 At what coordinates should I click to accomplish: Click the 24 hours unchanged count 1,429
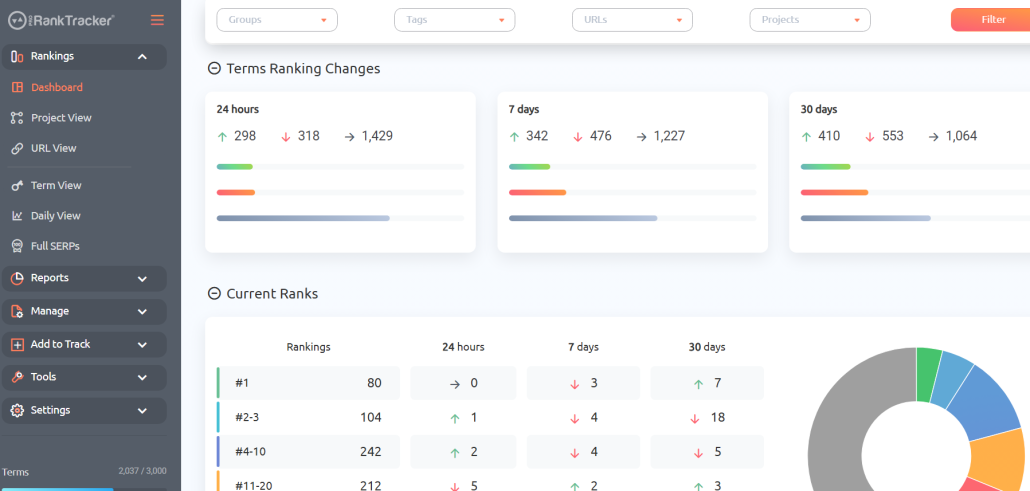tap(377, 136)
